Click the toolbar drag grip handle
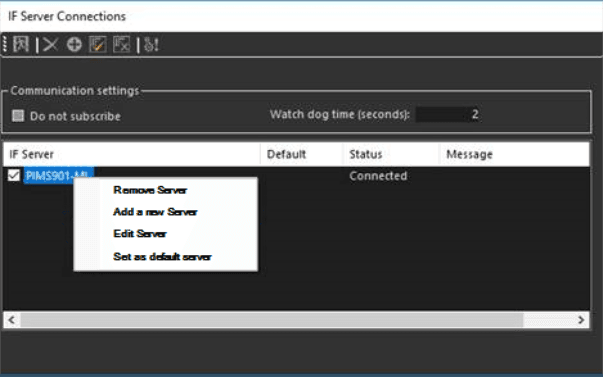Image resolution: width=603 pixels, height=377 pixels. (x=5, y=45)
